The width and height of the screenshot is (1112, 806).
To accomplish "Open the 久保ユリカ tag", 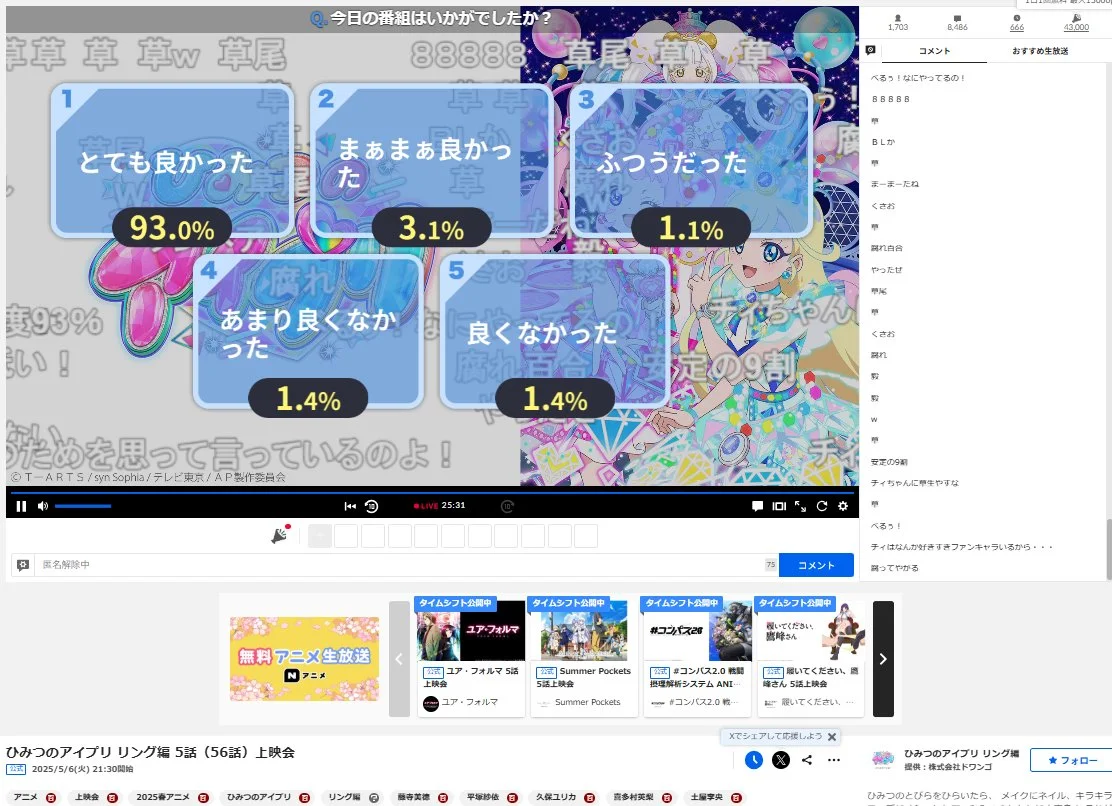I will click(x=556, y=797).
